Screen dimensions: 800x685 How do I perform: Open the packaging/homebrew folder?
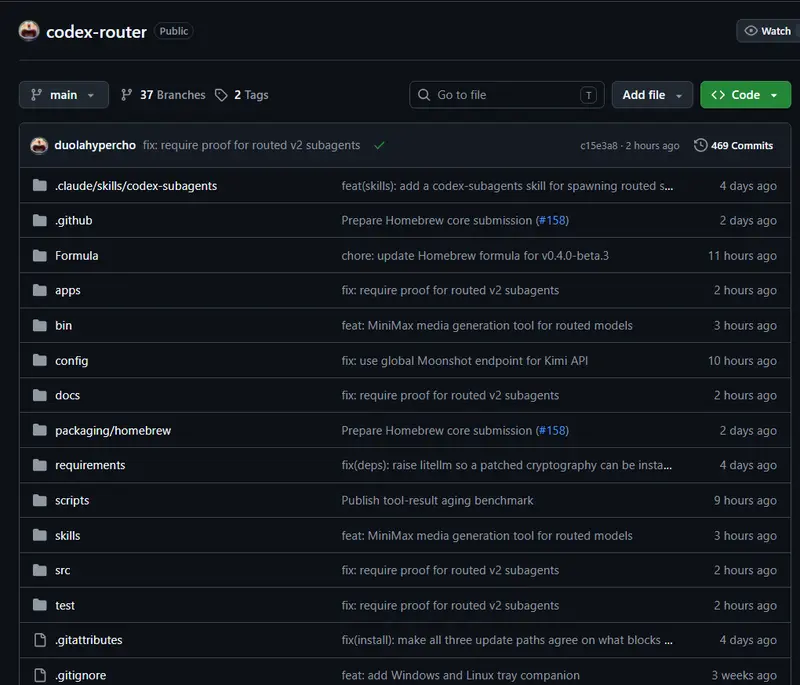(x=113, y=430)
